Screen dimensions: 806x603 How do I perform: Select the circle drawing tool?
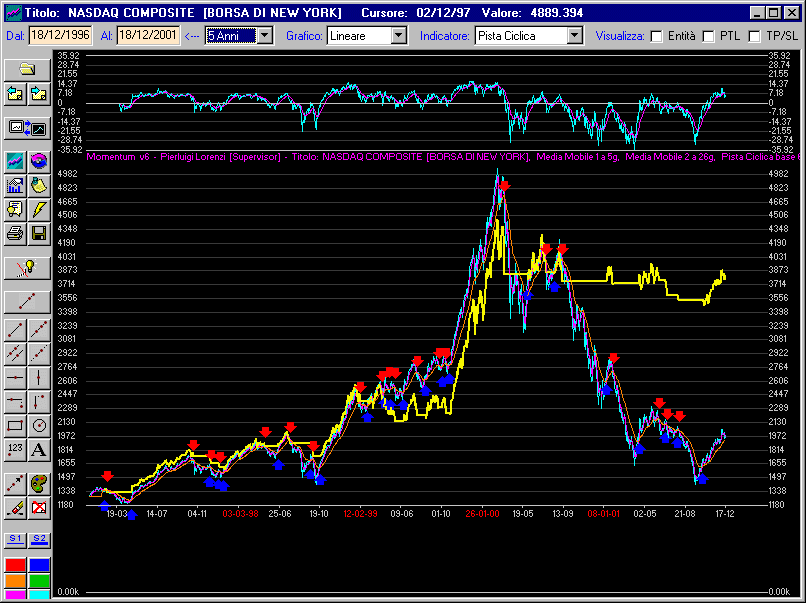[x=39, y=426]
